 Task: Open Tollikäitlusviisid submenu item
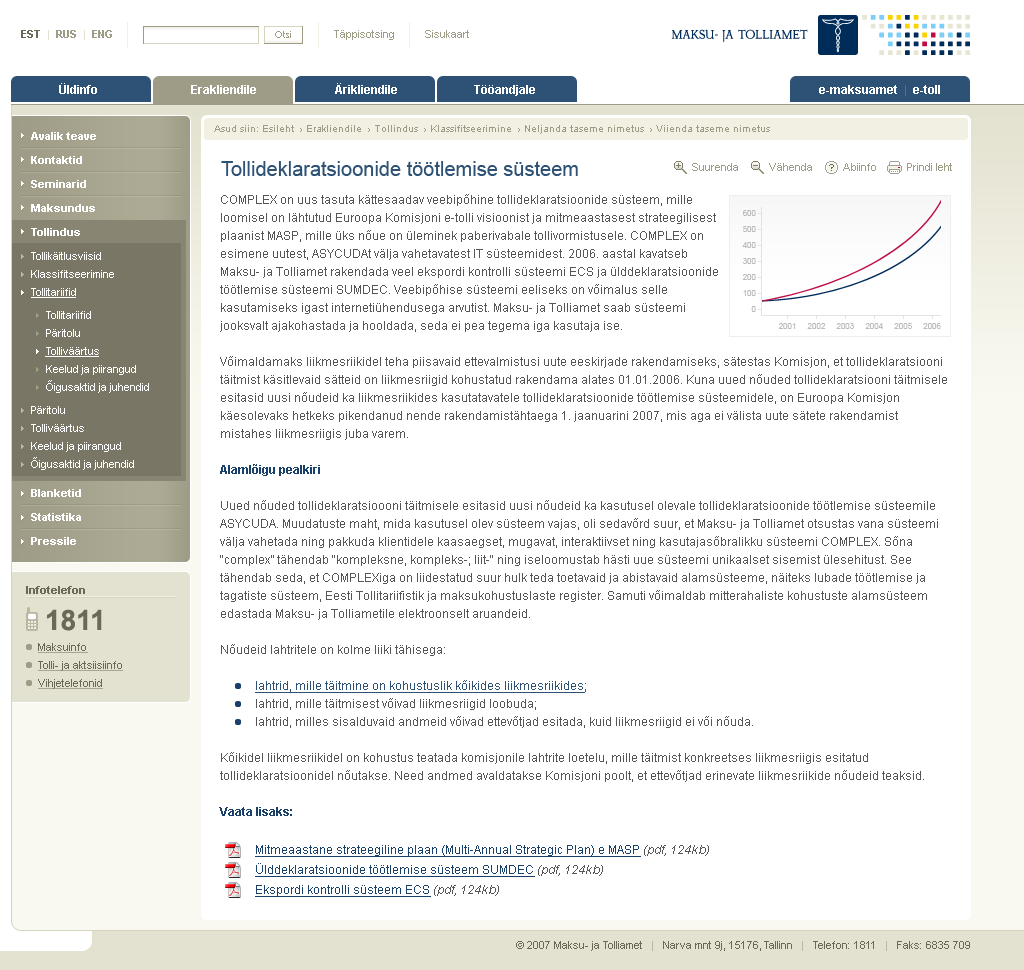(66, 256)
